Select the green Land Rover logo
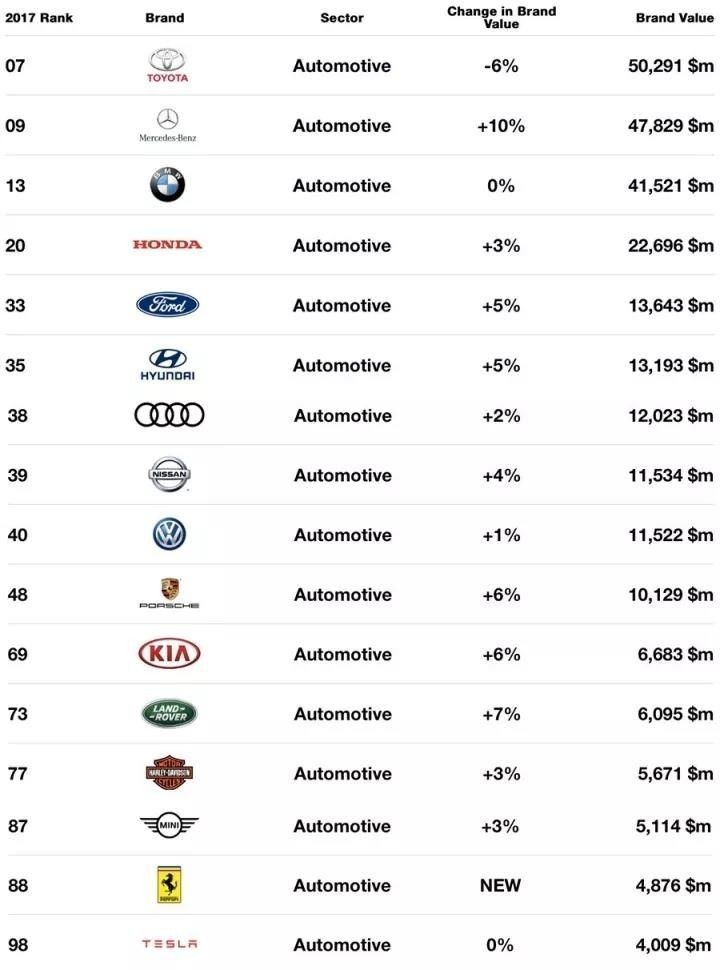The image size is (720, 970). [x=169, y=714]
